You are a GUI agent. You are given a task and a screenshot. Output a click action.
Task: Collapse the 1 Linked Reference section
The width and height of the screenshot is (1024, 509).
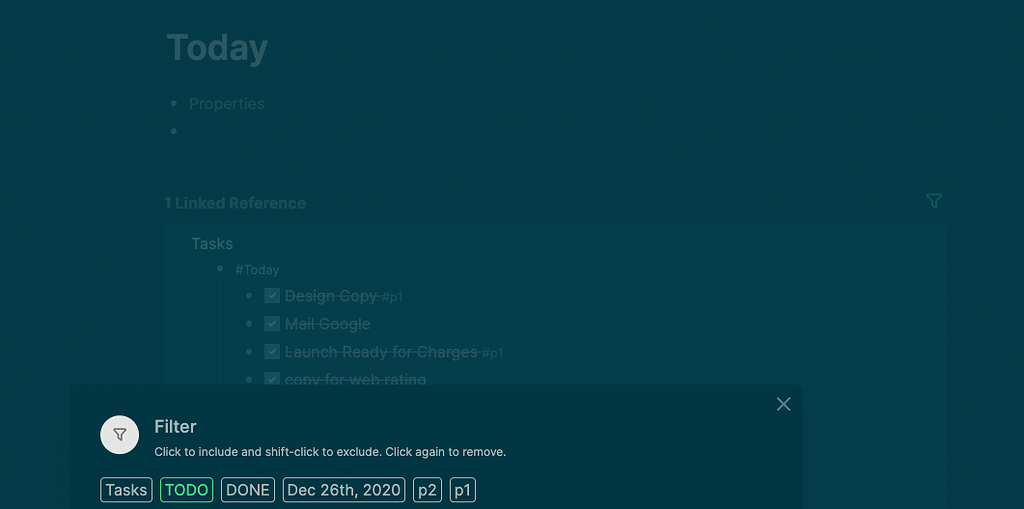235,203
